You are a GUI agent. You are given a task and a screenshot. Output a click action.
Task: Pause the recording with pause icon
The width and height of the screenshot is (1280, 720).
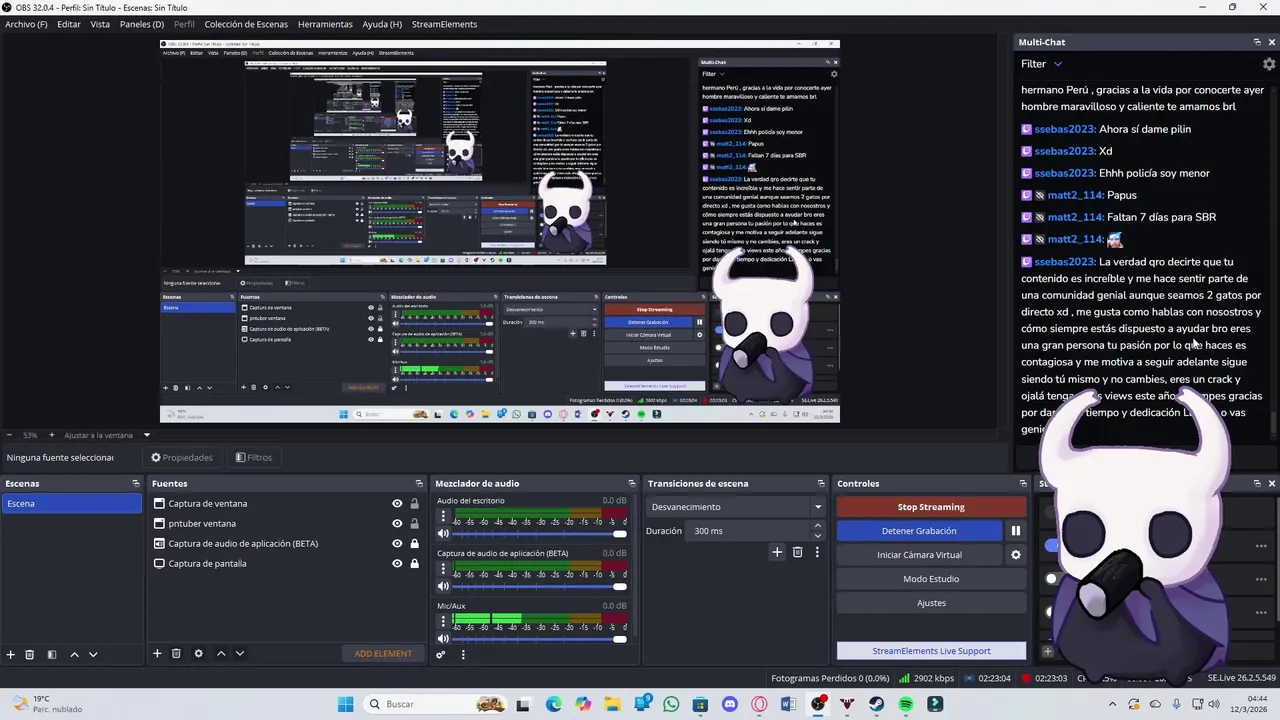[1016, 531]
